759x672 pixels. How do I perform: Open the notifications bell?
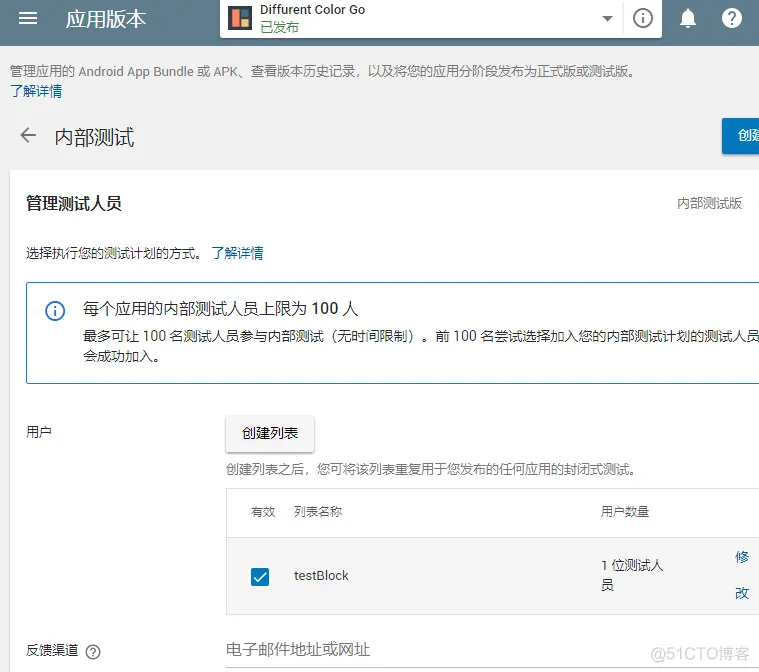click(x=687, y=18)
